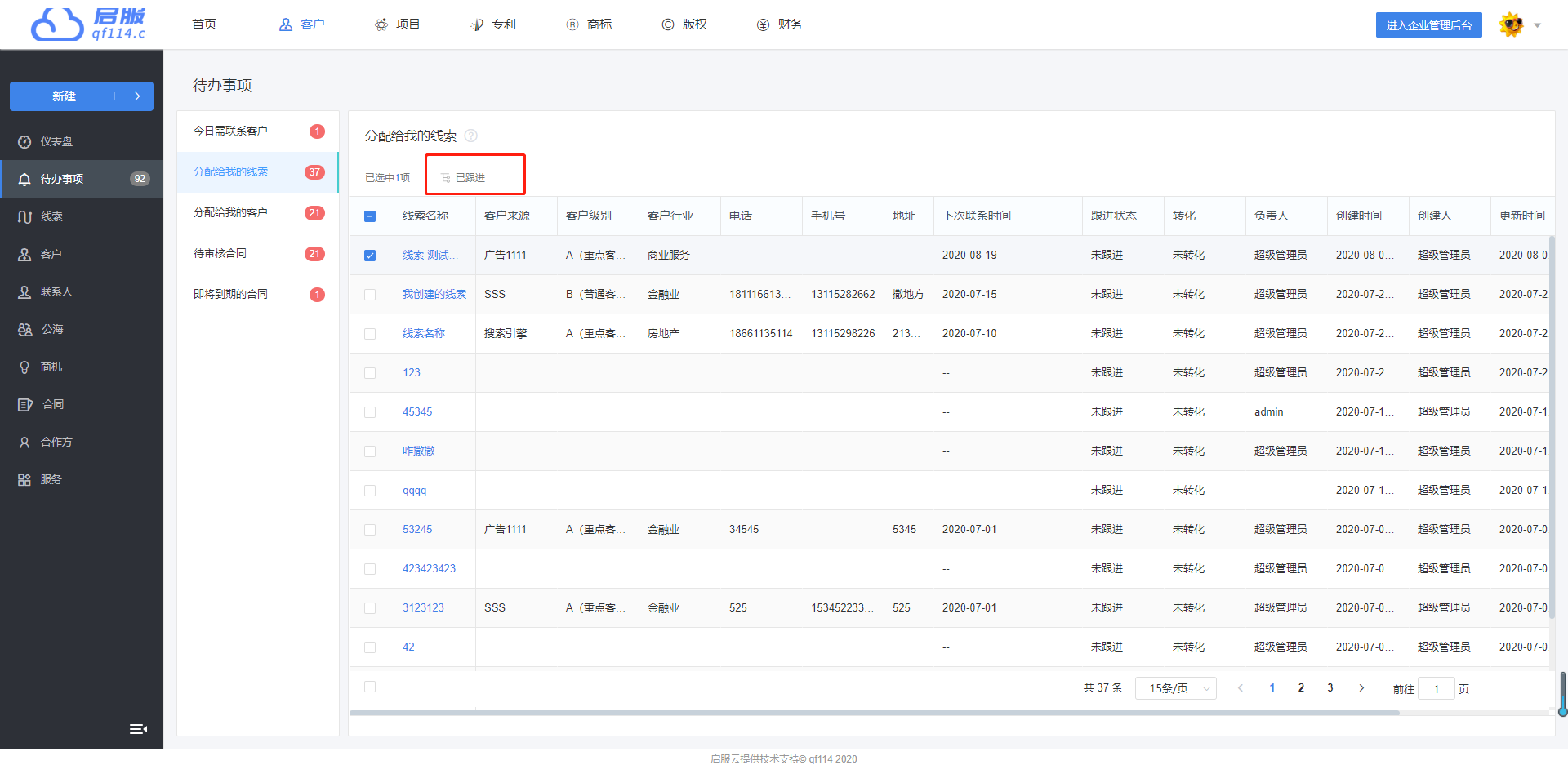Click the 已跟进 action icon
1568x765 pixels.
(x=446, y=178)
